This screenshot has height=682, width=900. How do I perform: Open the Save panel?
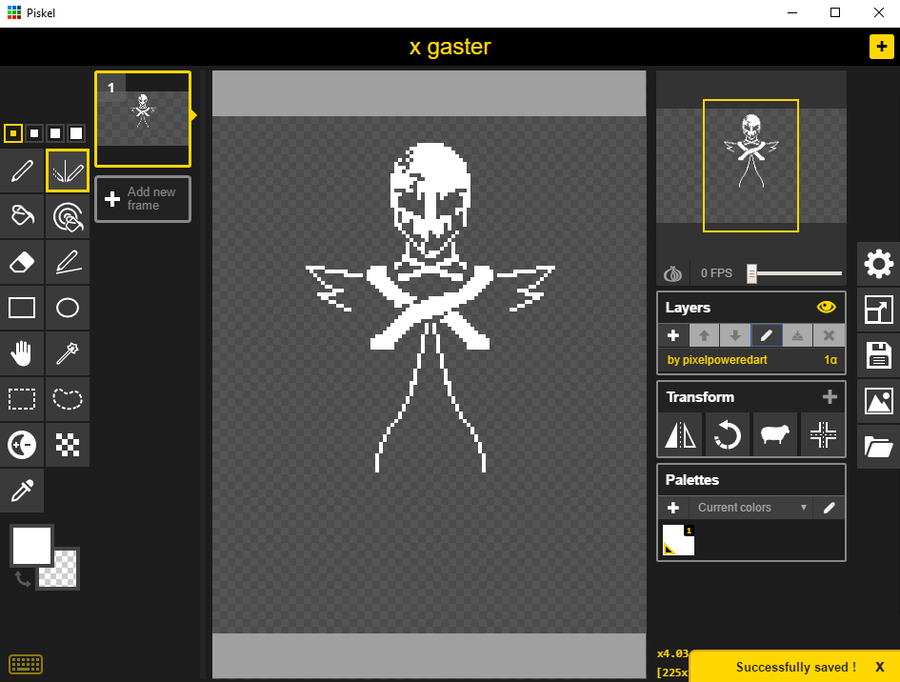[x=878, y=355]
